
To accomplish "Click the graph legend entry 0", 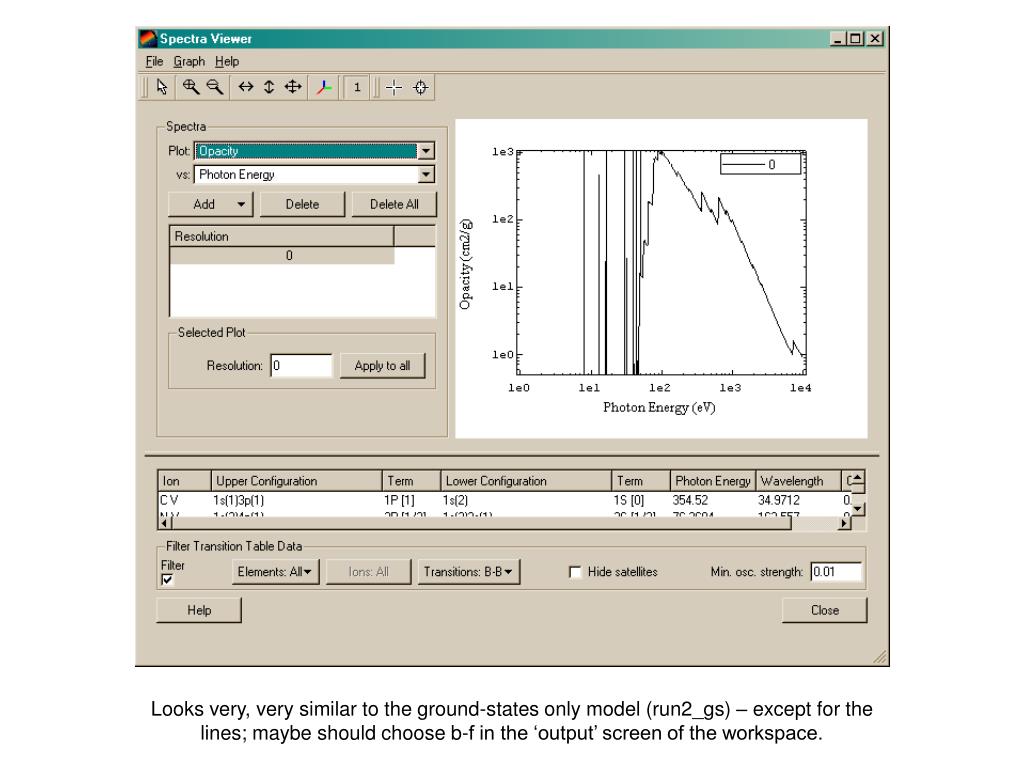I will [x=760, y=165].
